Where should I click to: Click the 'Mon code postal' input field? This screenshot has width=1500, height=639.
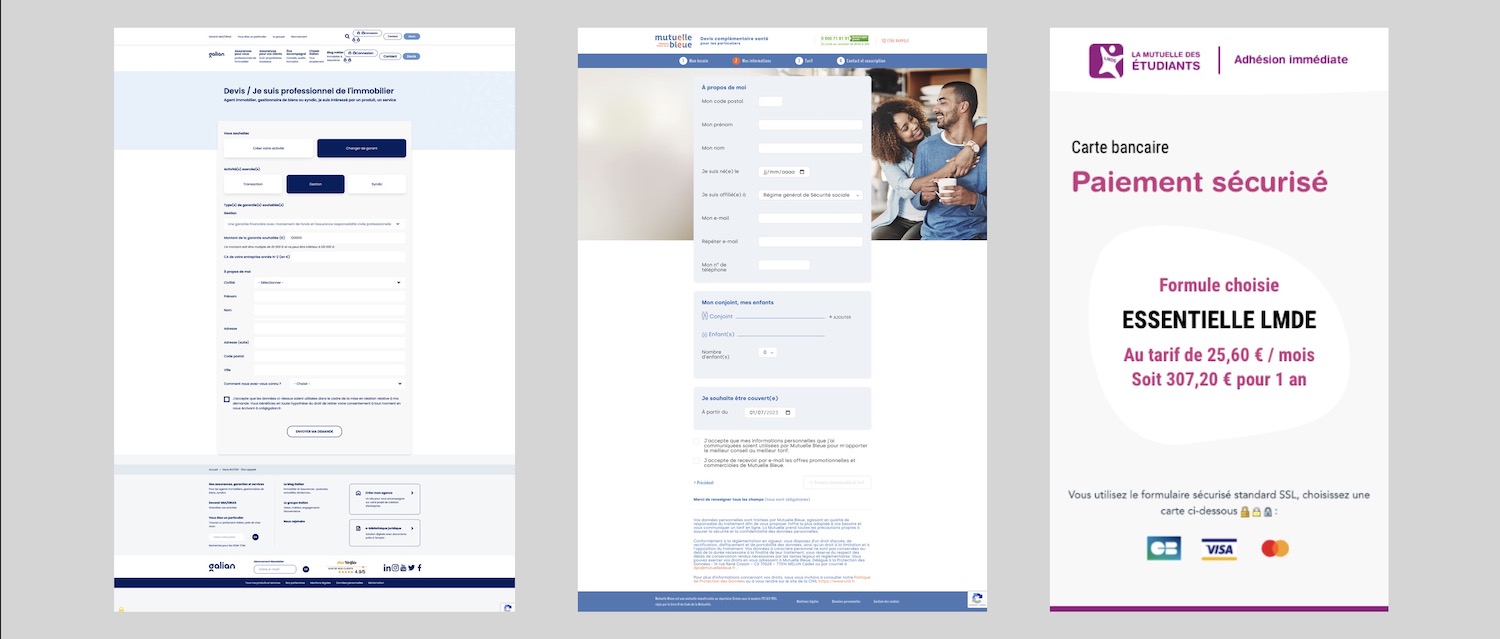(x=770, y=101)
